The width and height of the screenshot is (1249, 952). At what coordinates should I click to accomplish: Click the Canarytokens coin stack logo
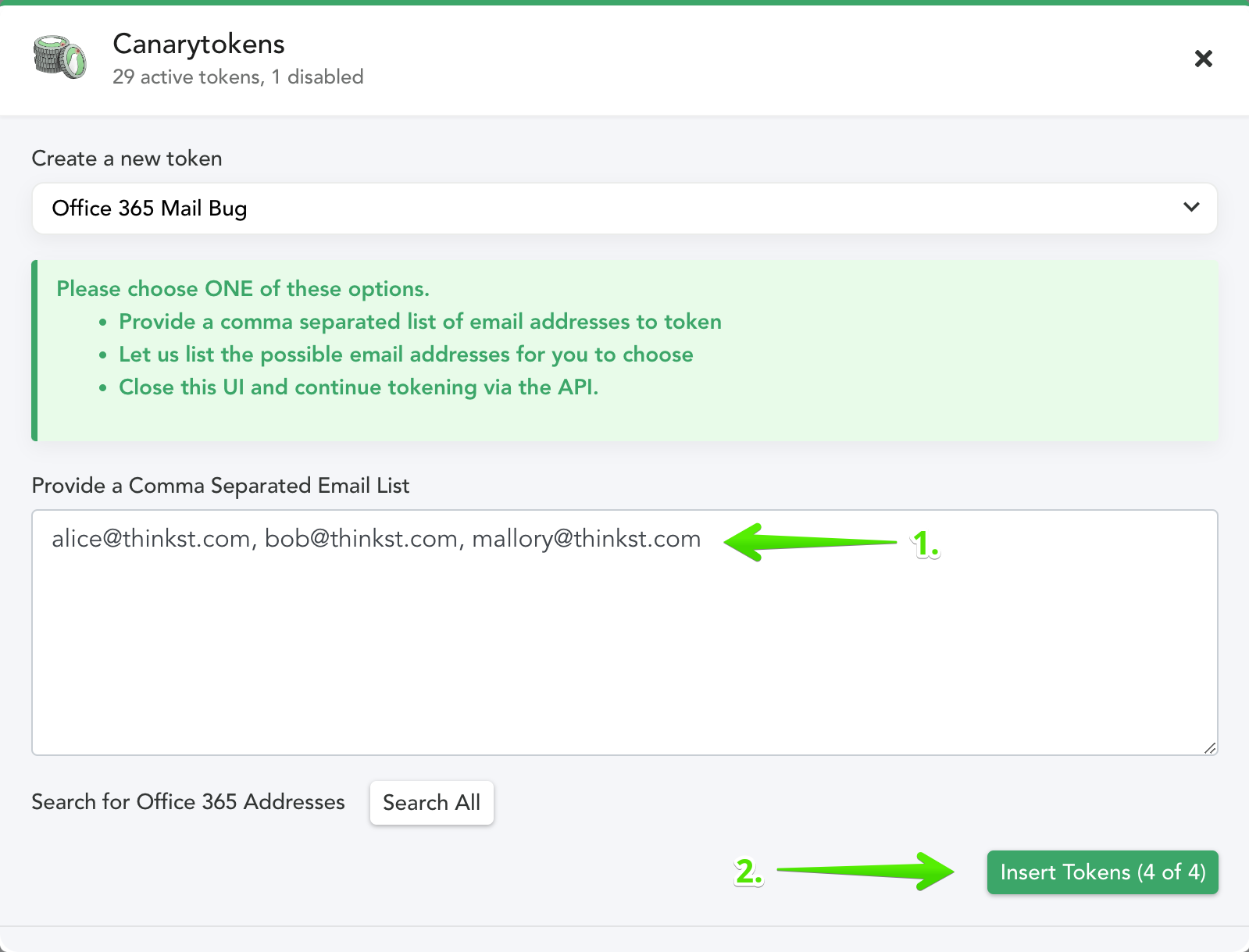tap(59, 58)
